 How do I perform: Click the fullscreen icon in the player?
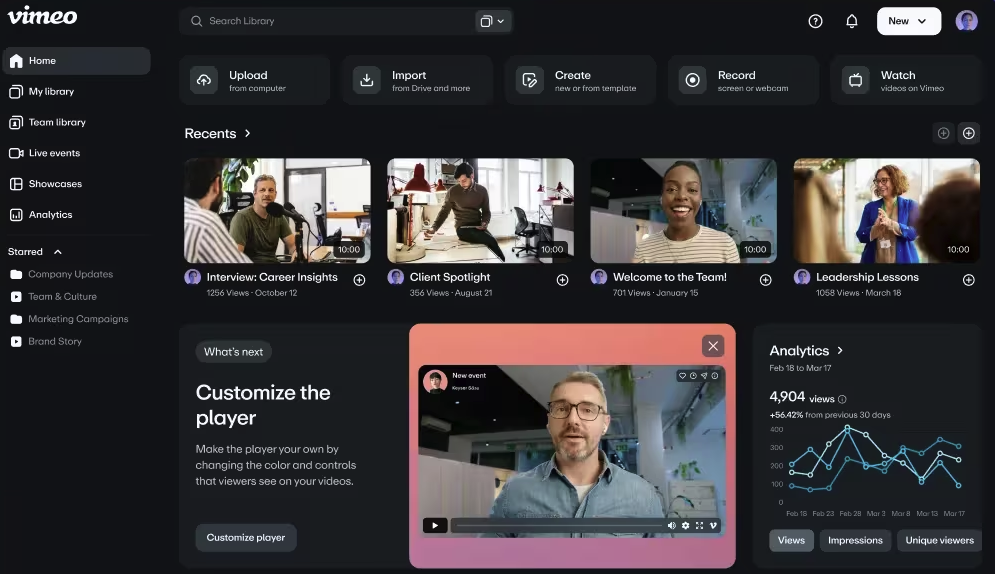click(699, 525)
